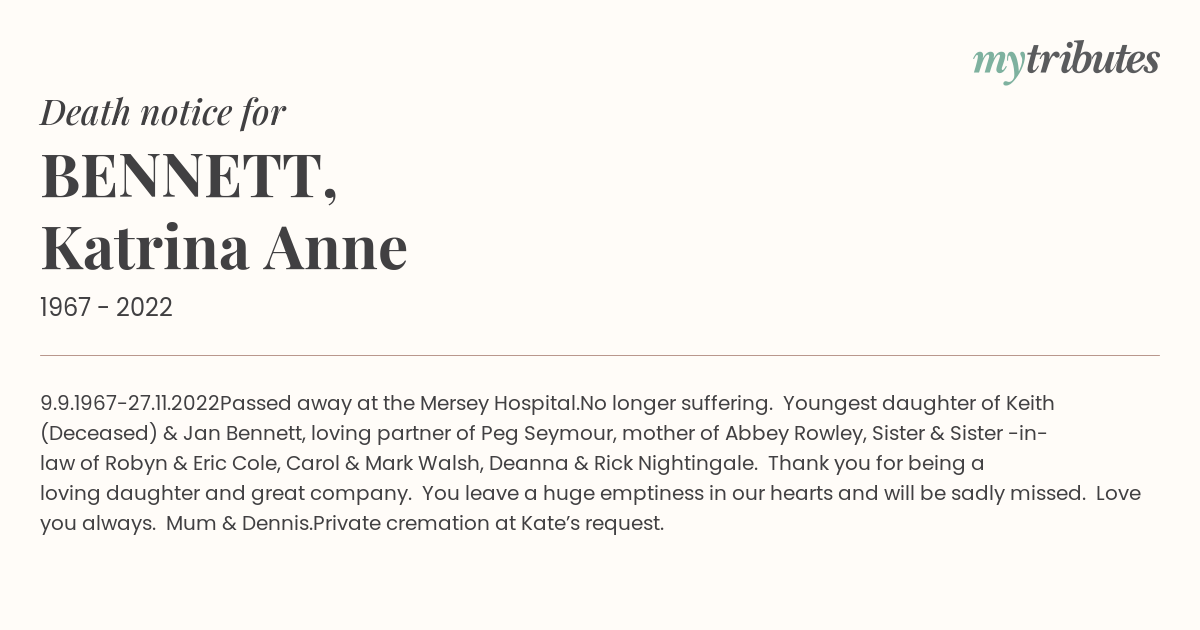1200x630 pixels.
Task: Click the "Death notice for" heading
Action: click(163, 113)
